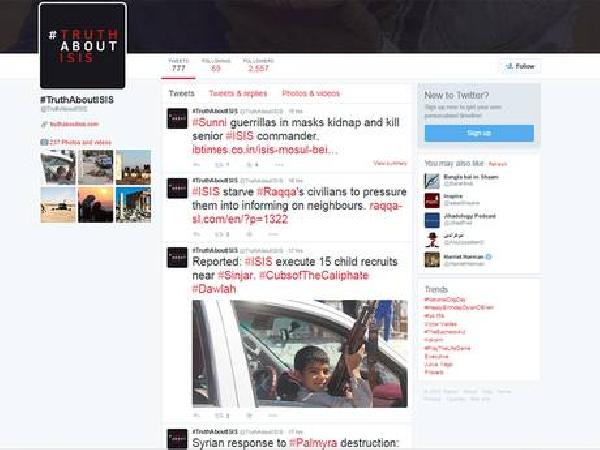Open the raqqa-sl.com link

tap(297, 212)
